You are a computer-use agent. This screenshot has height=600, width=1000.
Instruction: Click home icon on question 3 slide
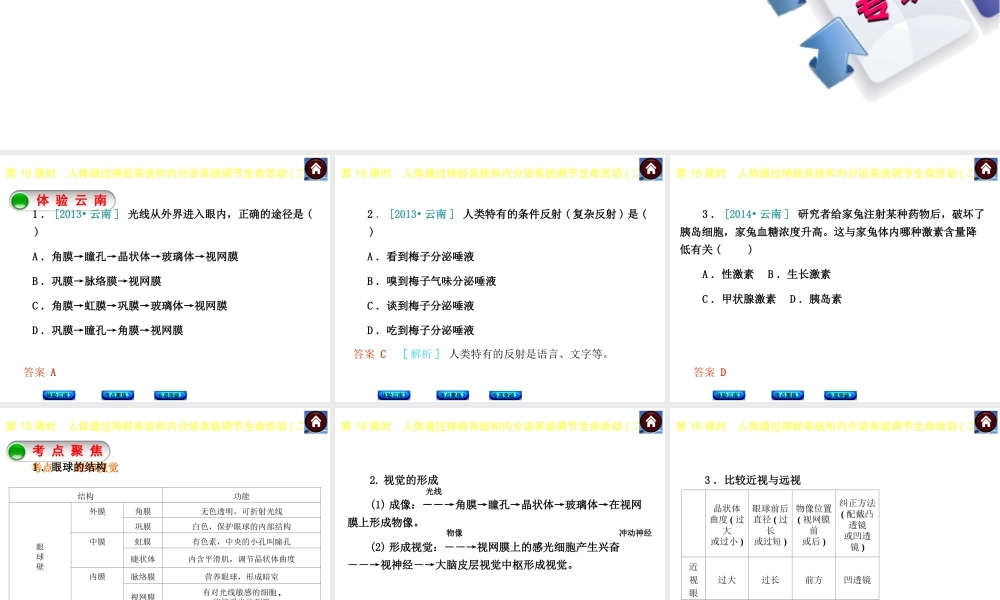[x=985, y=168]
